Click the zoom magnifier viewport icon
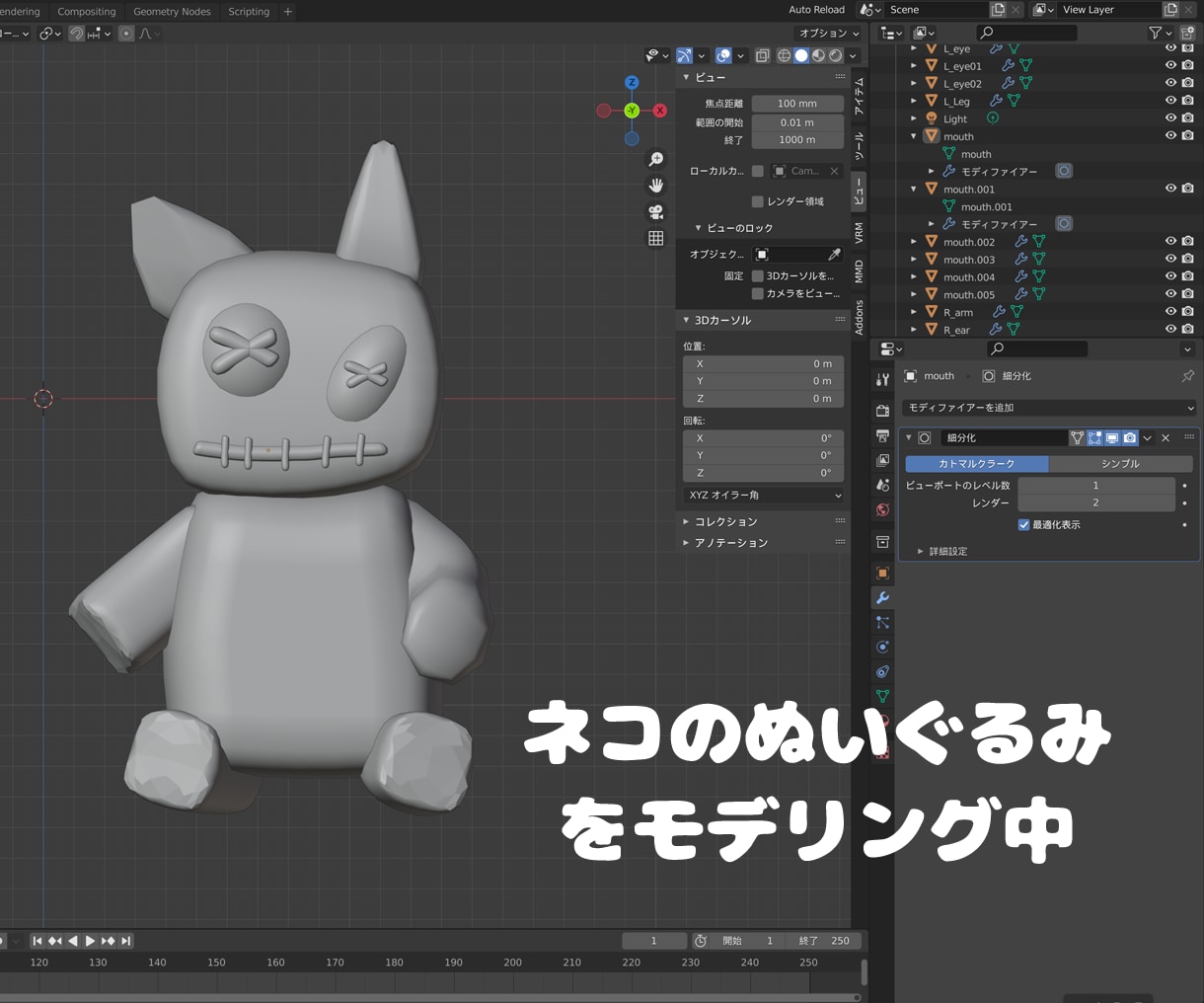This screenshot has height=1003, width=1204. pos(655,160)
